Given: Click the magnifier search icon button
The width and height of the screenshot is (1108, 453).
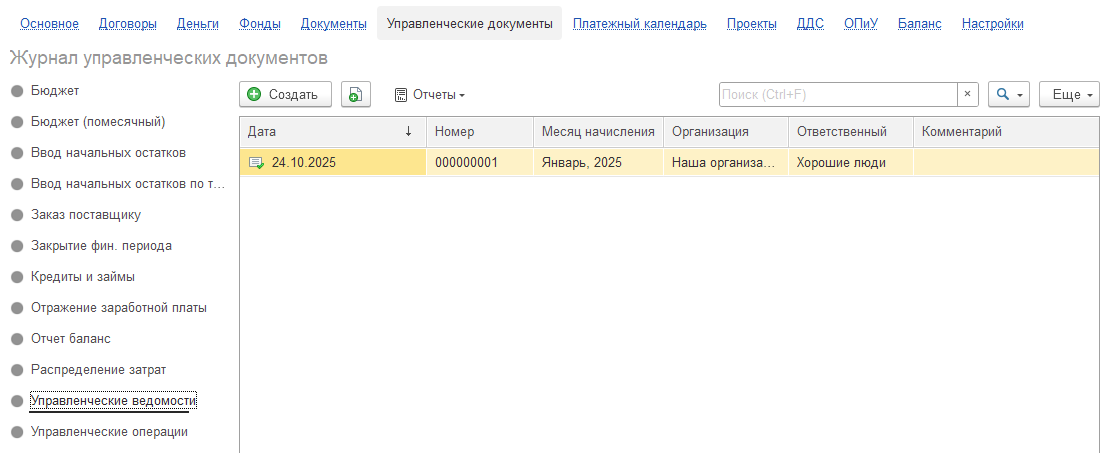Looking at the screenshot, I should (x=1002, y=94).
